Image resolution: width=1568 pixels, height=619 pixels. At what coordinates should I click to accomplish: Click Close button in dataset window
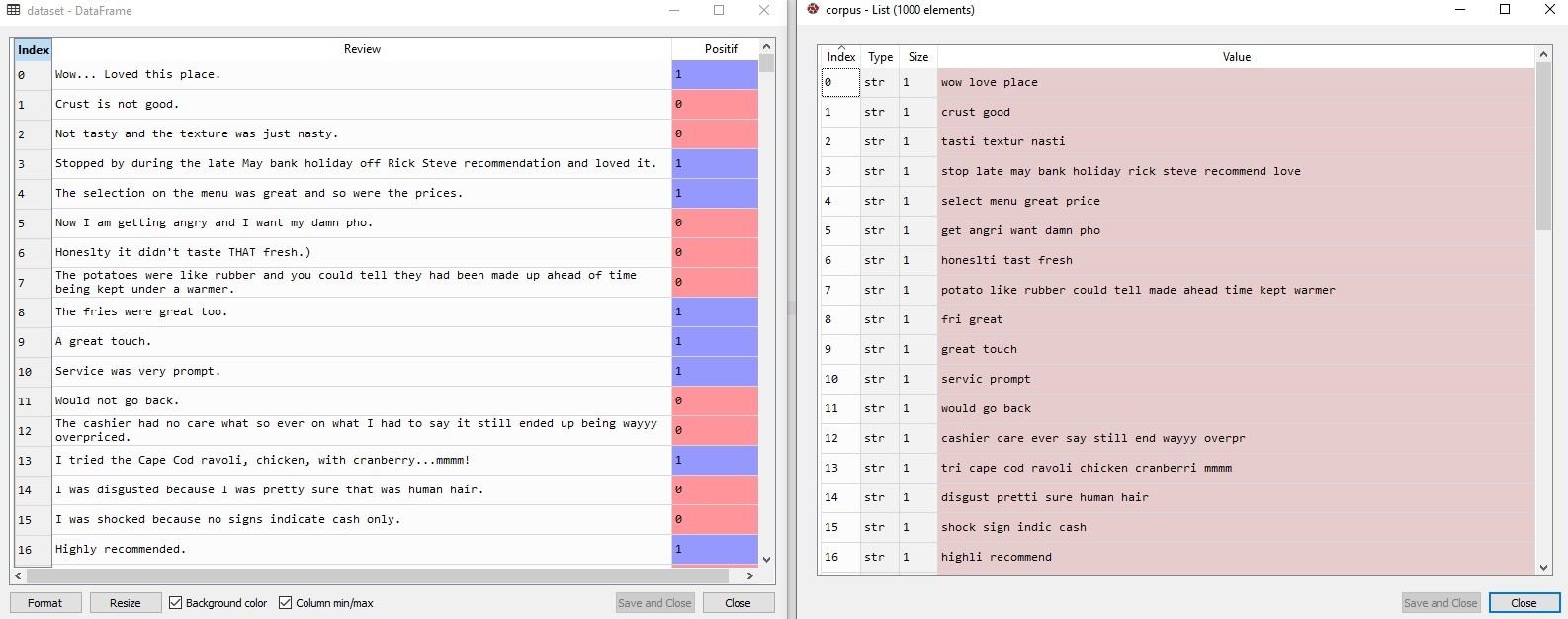tap(739, 603)
